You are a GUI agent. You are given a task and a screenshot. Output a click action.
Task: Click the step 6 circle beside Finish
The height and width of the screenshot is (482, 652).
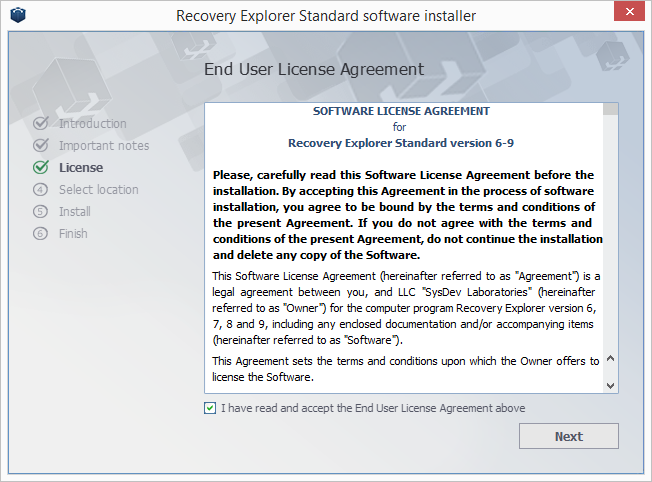[41, 234]
